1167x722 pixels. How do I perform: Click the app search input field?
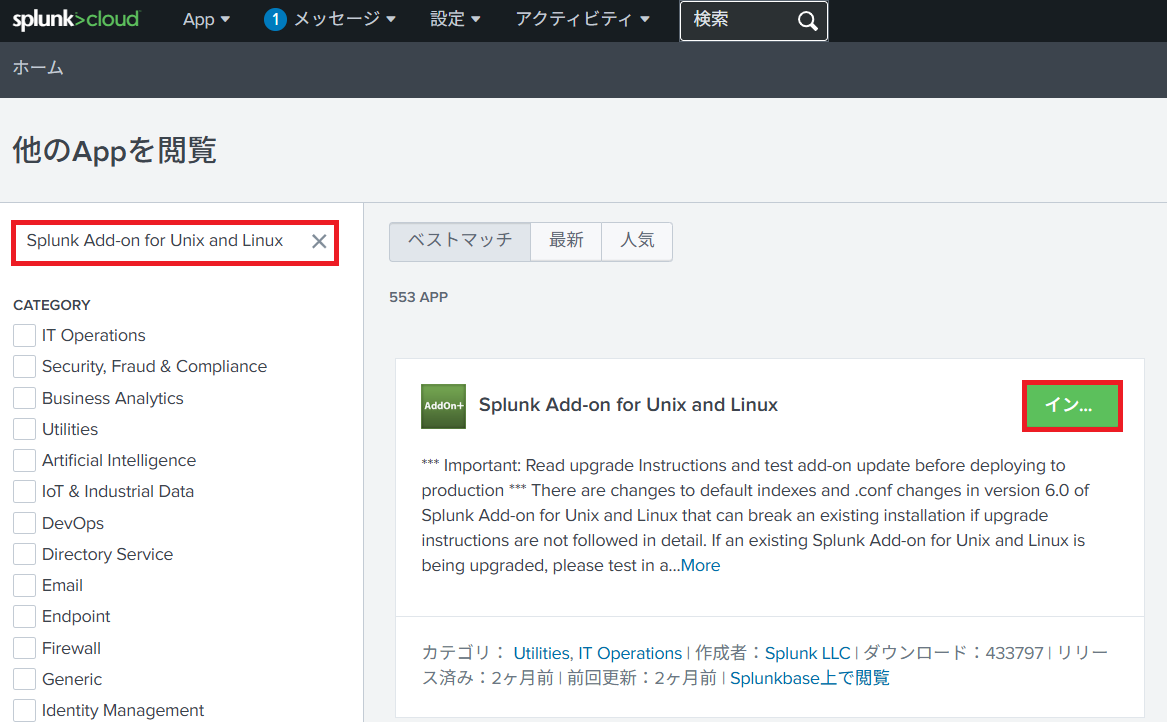click(x=155, y=241)
